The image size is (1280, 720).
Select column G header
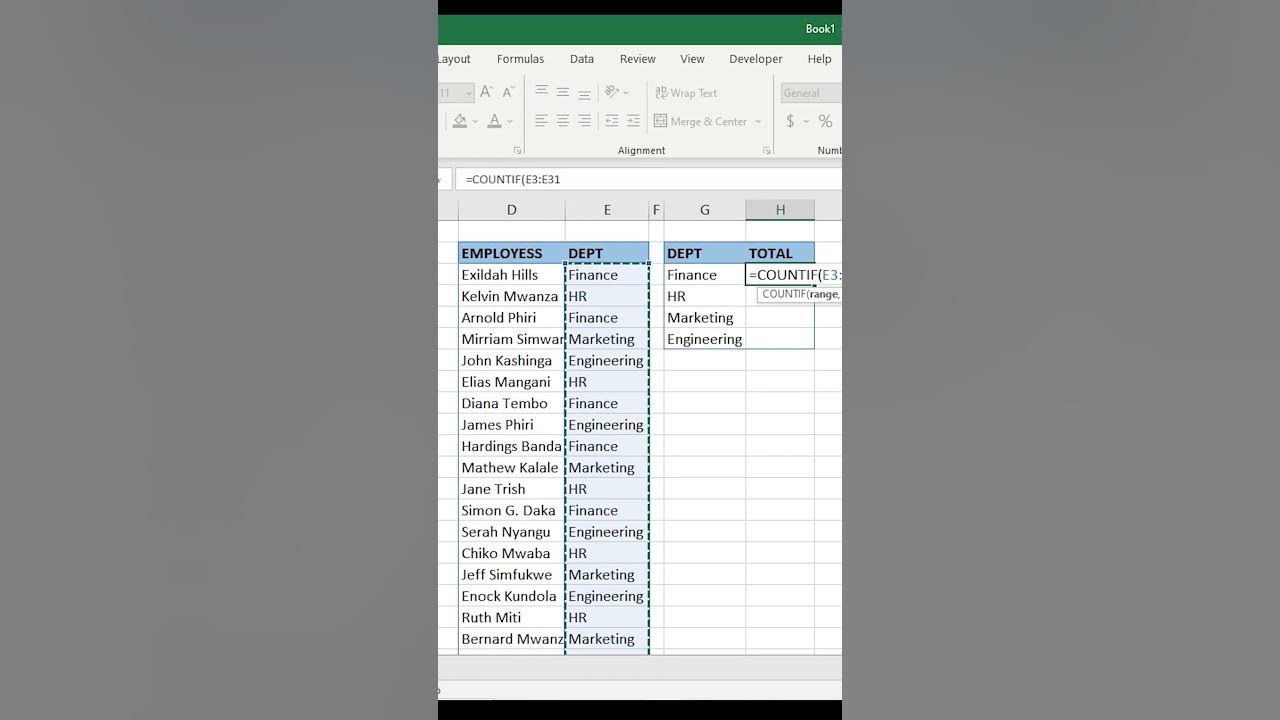[705, 210]
